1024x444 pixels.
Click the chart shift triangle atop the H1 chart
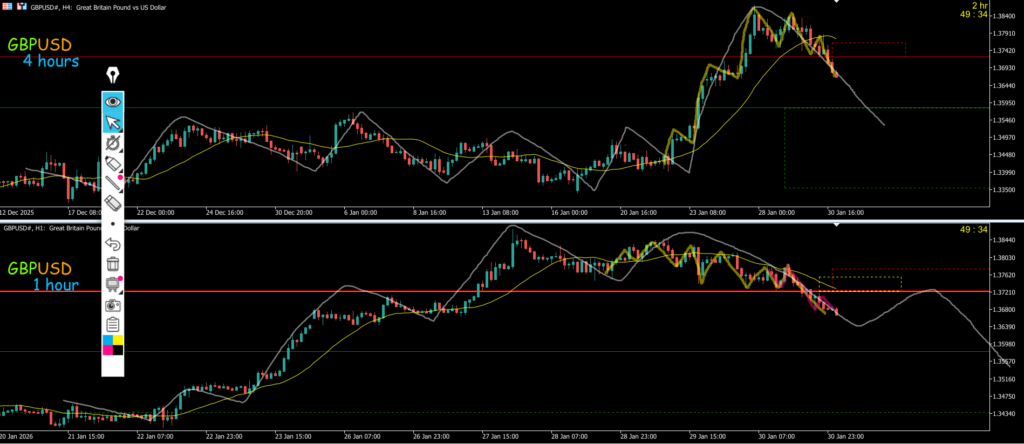coord(836,225)
